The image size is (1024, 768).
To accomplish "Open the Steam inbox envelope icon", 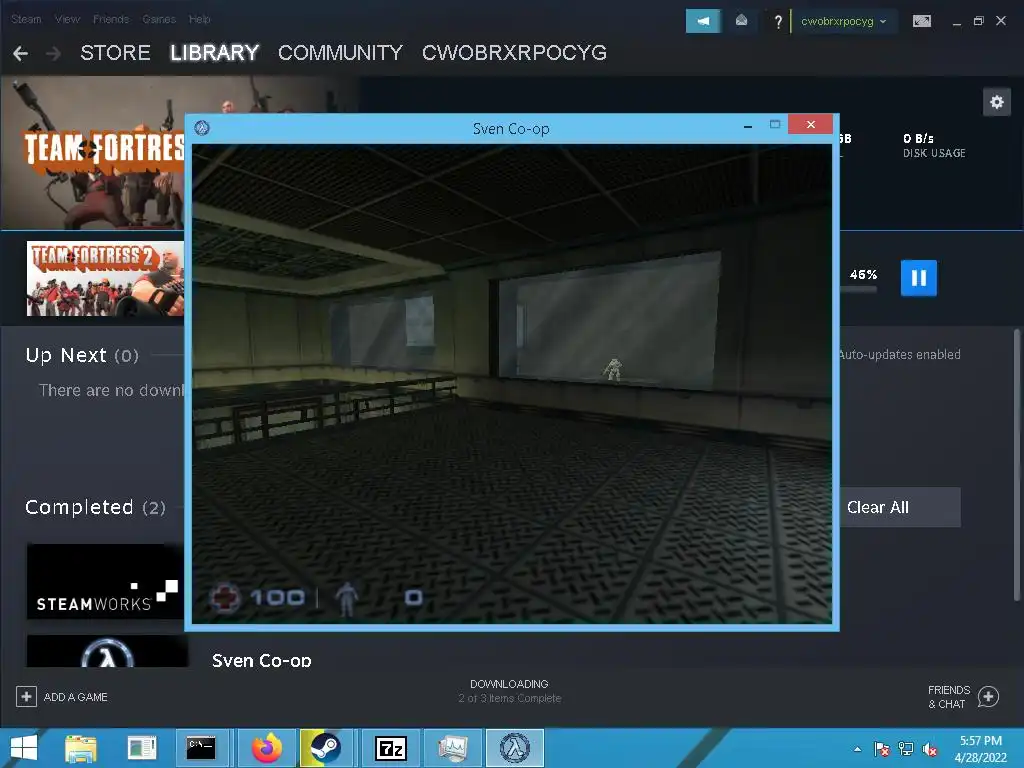I will pos(741,21).
